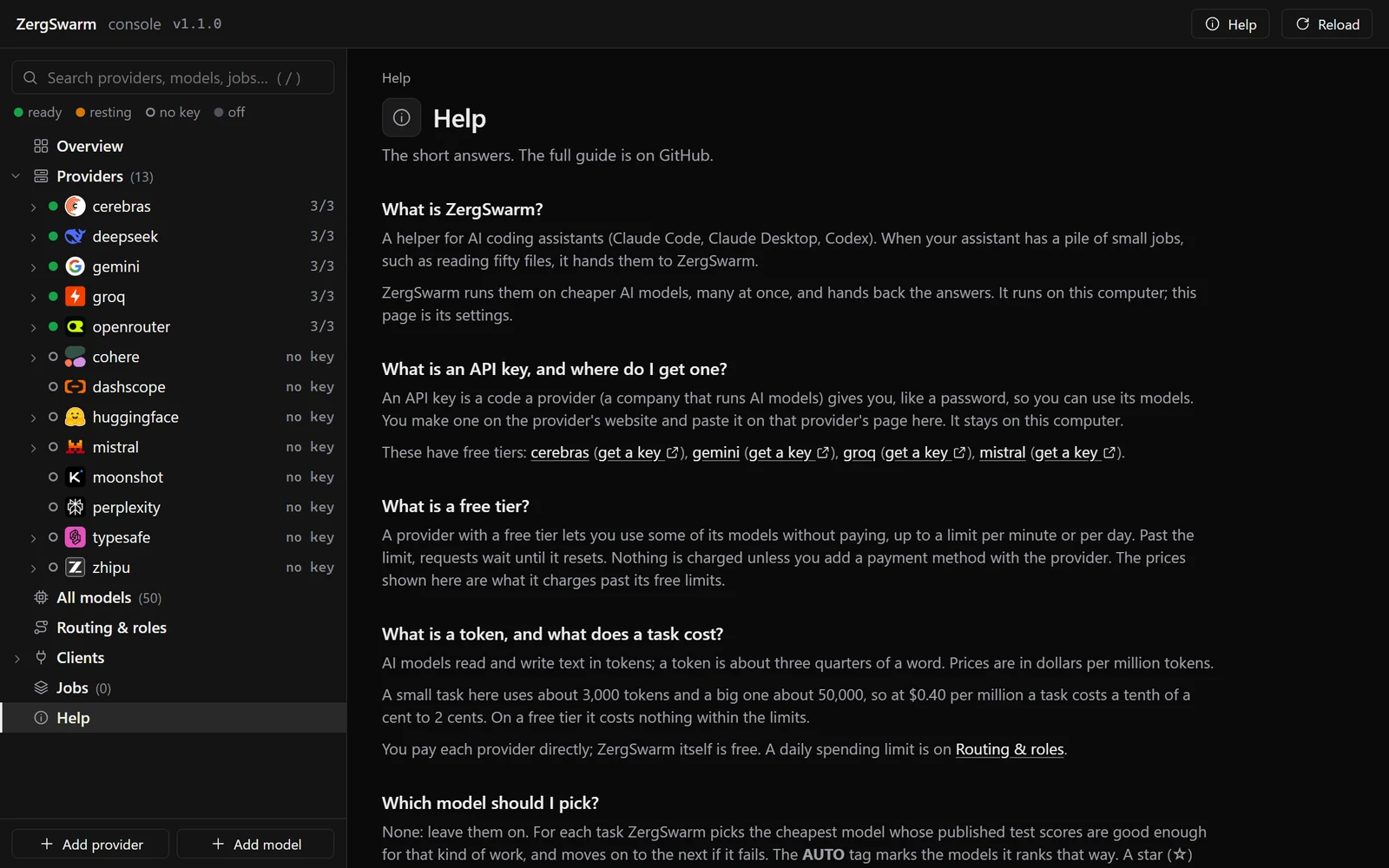This screenshot has height=868, width=1389.
Task: Click the typesafe fingerprint logo icon
Action: (76, 537)
